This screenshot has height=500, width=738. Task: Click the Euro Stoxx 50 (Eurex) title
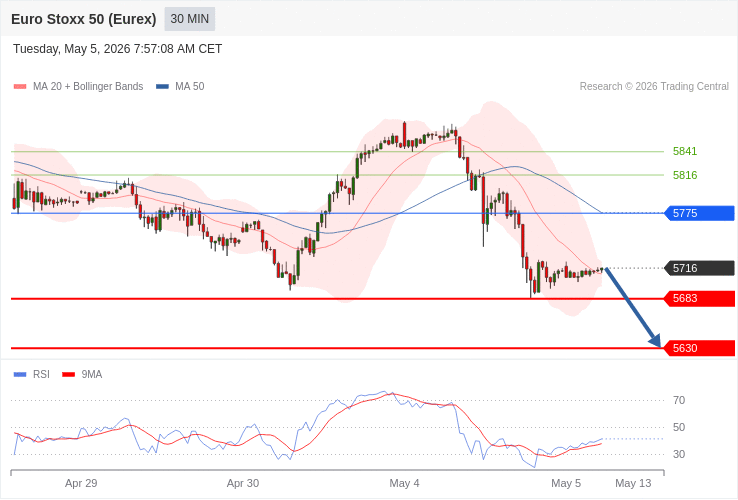(x=84, y=19)
